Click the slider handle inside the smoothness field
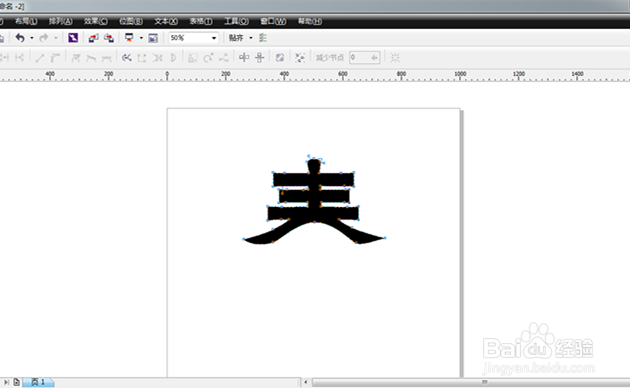Image resolution: width=630 pixels, height=390 pixels. [x=374, y=58]
